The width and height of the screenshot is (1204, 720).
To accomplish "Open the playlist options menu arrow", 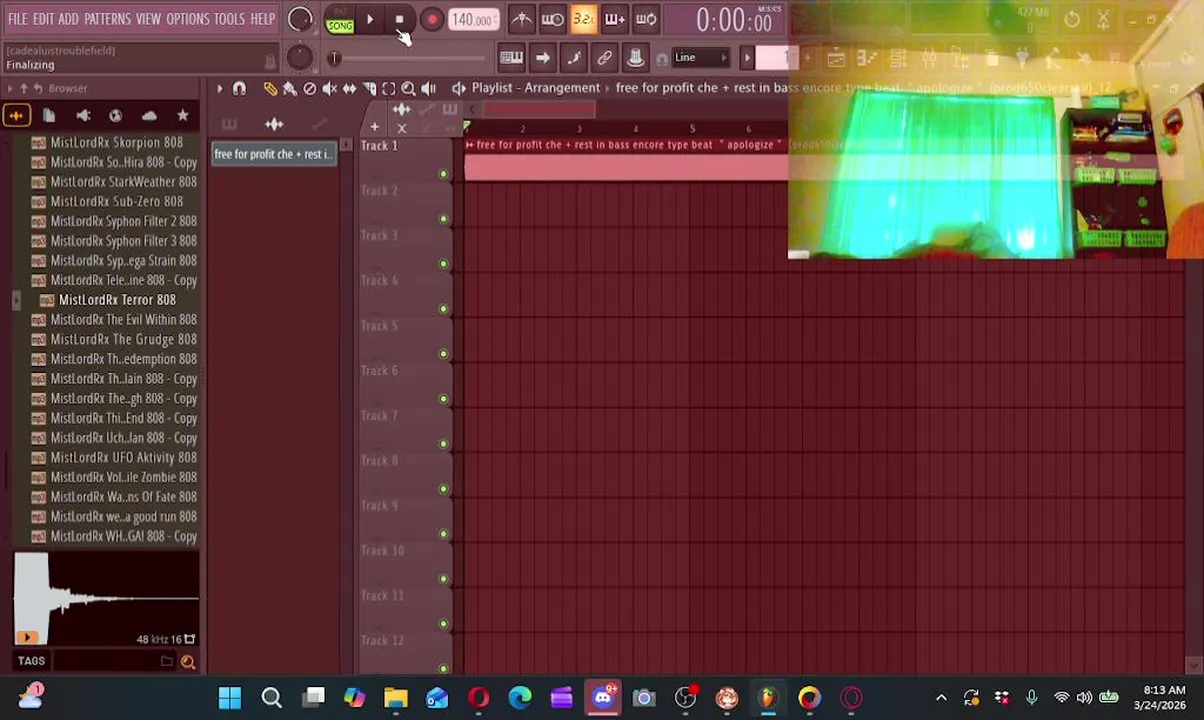I will pos(219,89).
